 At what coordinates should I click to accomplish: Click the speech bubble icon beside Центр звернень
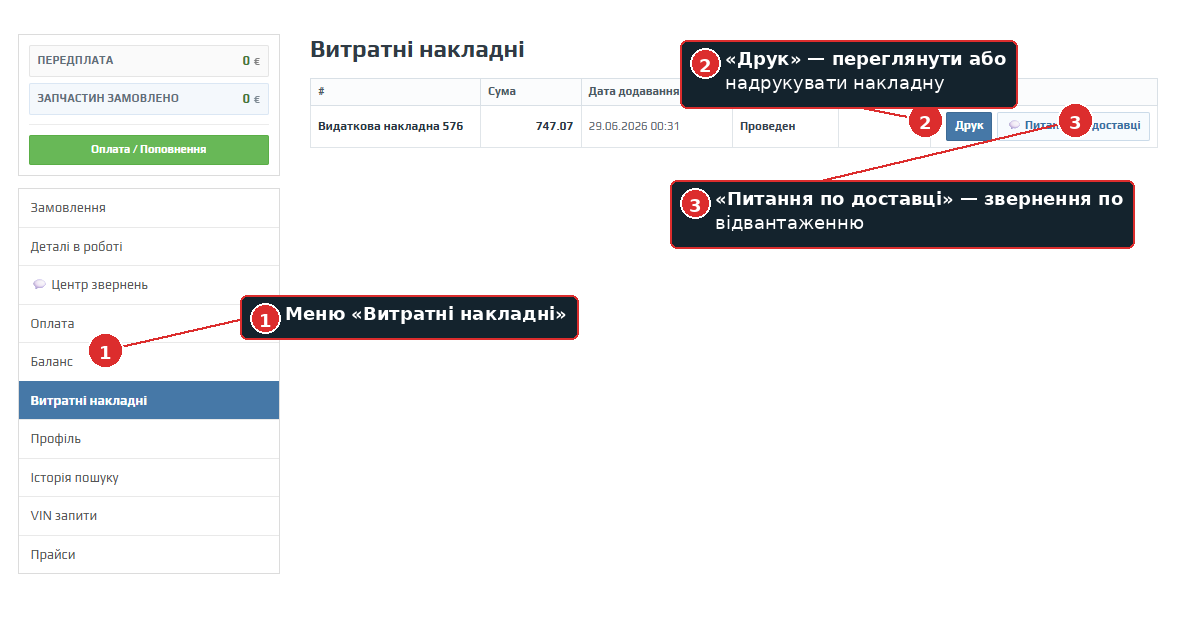39,285
